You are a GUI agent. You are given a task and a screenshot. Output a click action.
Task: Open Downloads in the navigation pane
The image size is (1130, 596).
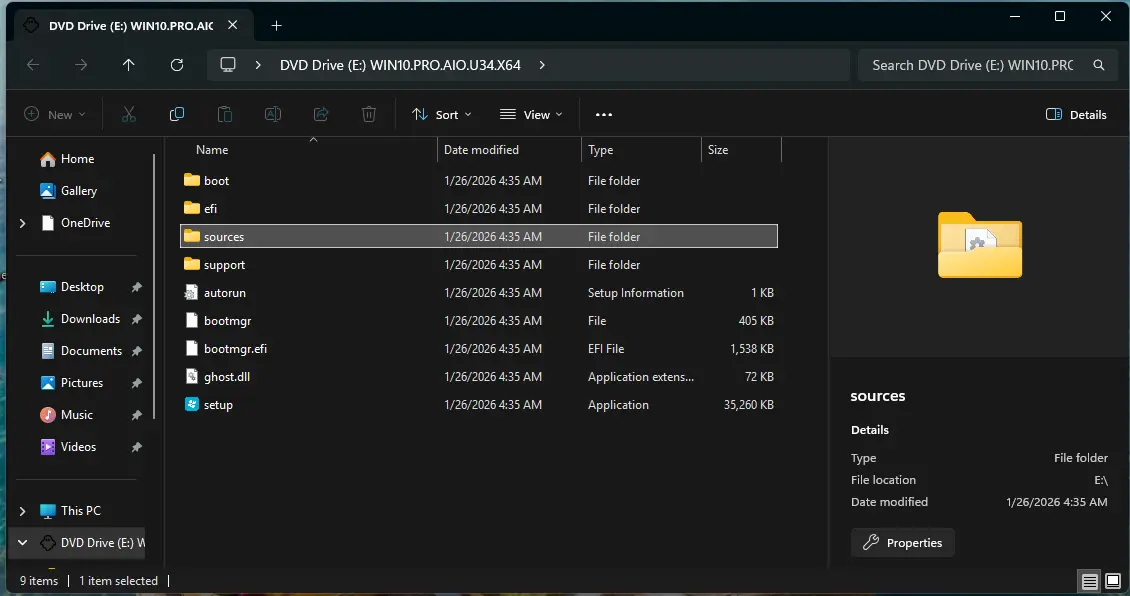[90, 319]
